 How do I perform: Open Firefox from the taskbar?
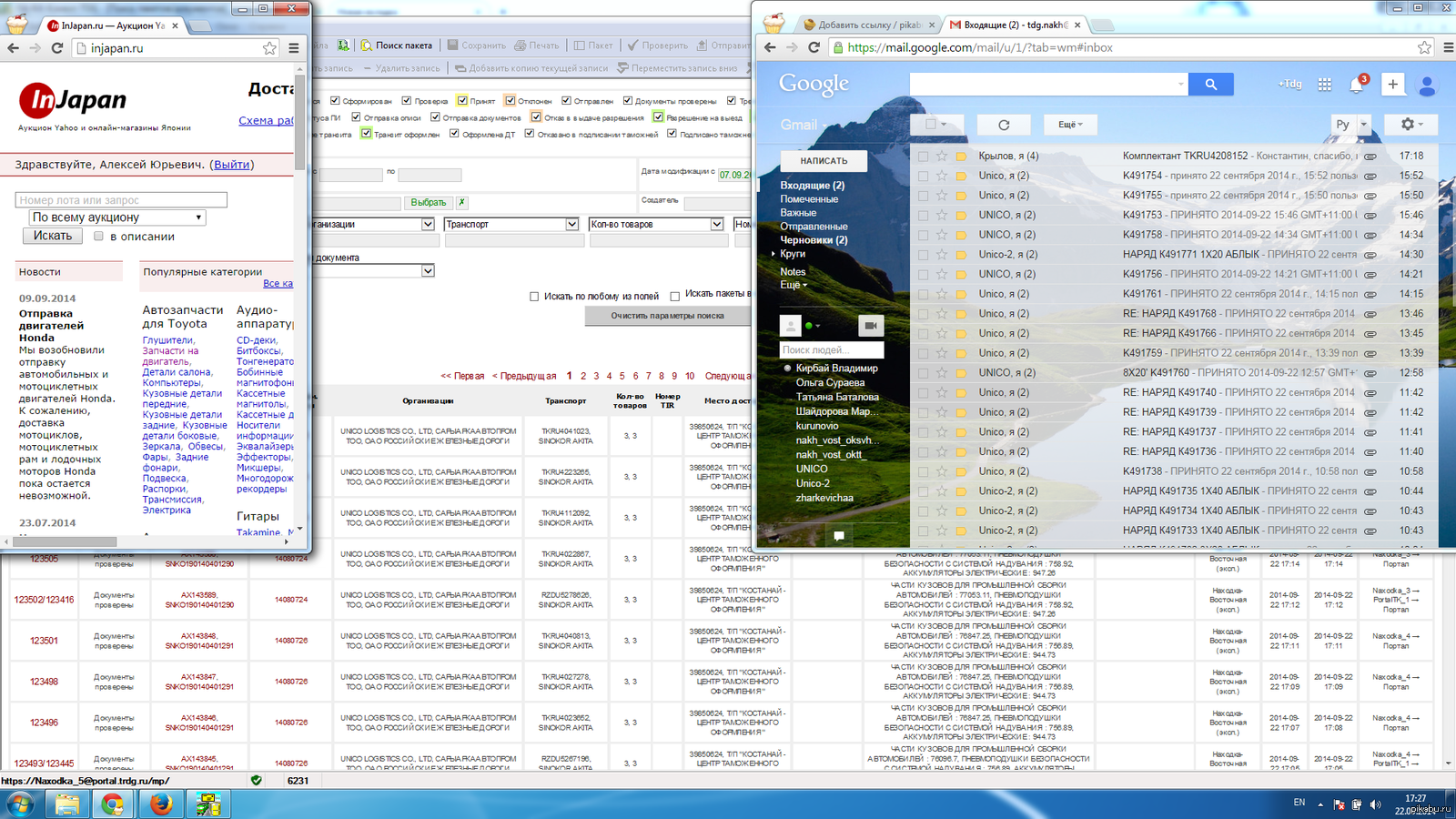pyautogui.click(x=161, y=804)
